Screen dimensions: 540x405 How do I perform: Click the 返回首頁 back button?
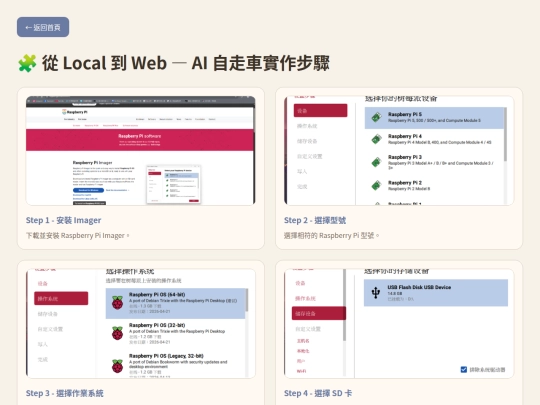pos(43,27)
